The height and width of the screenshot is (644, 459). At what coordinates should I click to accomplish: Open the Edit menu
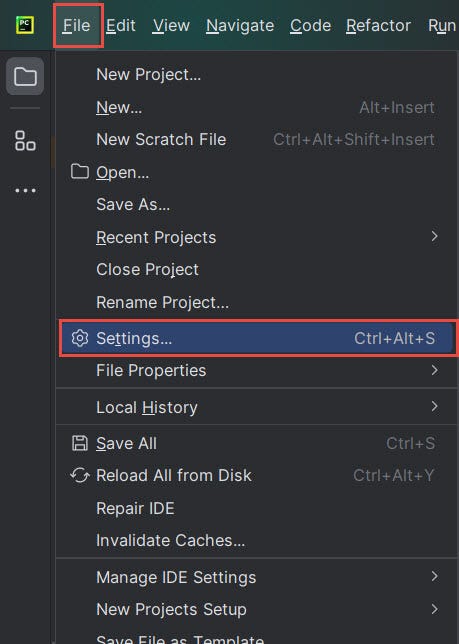[120, 25]
